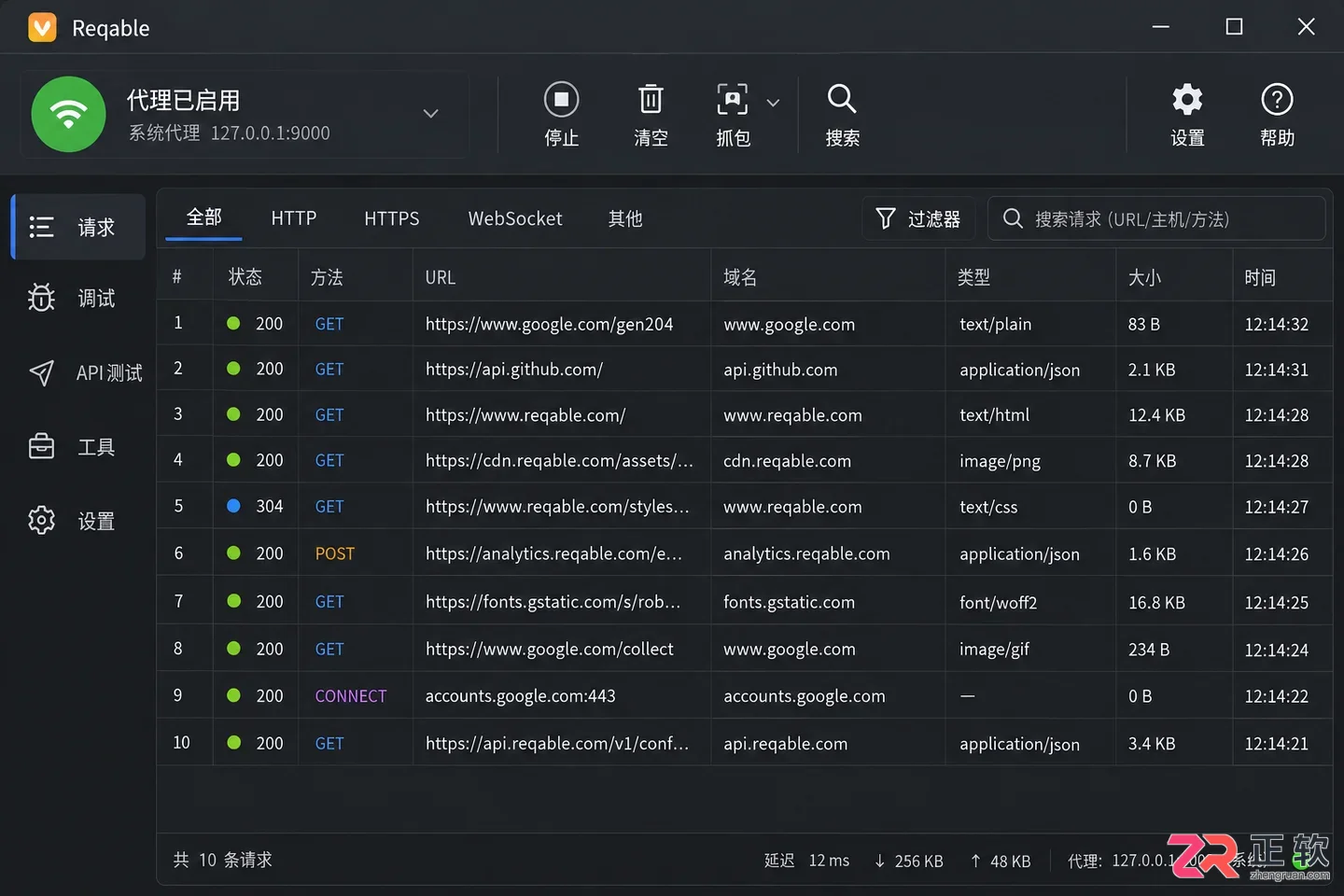The image size is (1344, 896).
Task: Open the 过滤器 filter button
Action: tap(918, 218)
